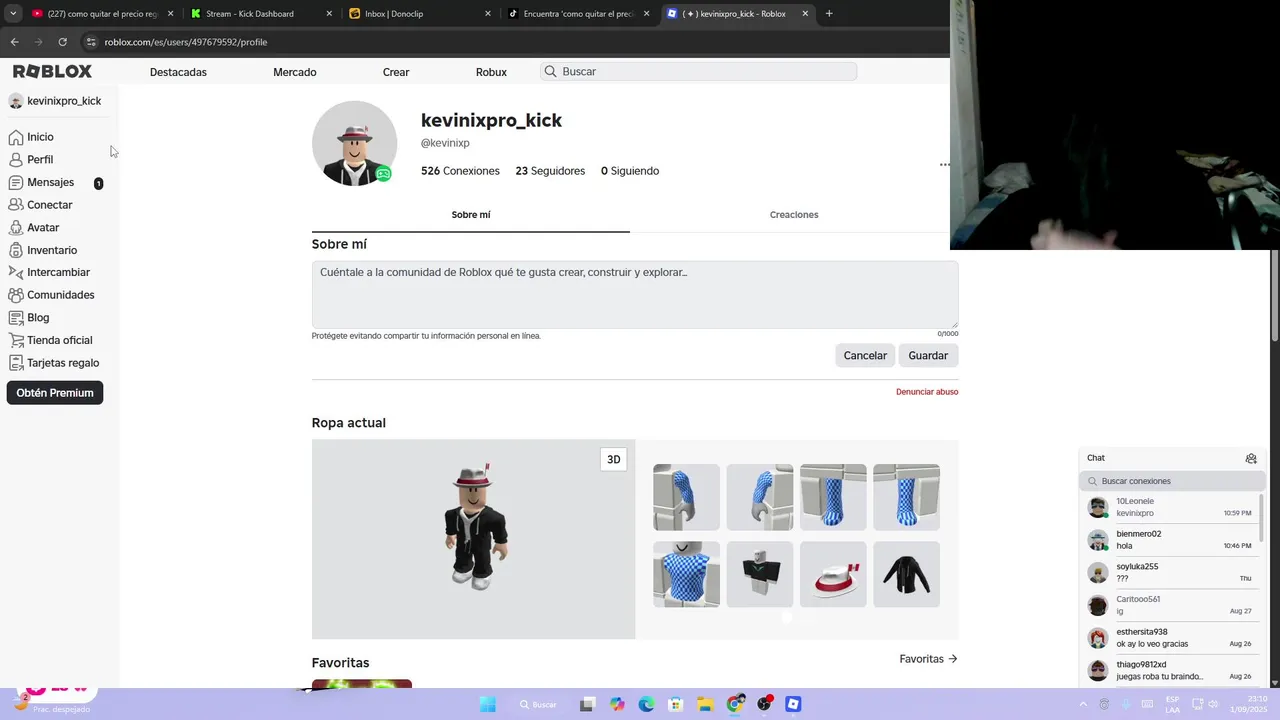Reload the page with the refresh icon
The width and height of the screenshot is (1280, 720).
[62, 42]
